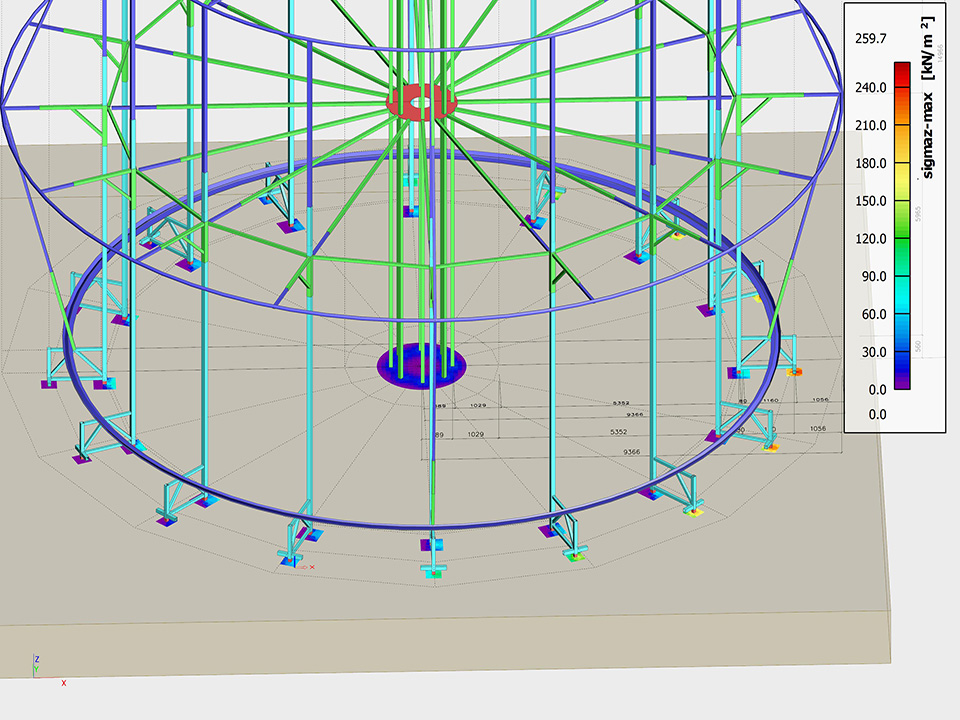Click the 240.0 legend tick label
Viewport: 960px width, 720px height.
coord(871,88)
